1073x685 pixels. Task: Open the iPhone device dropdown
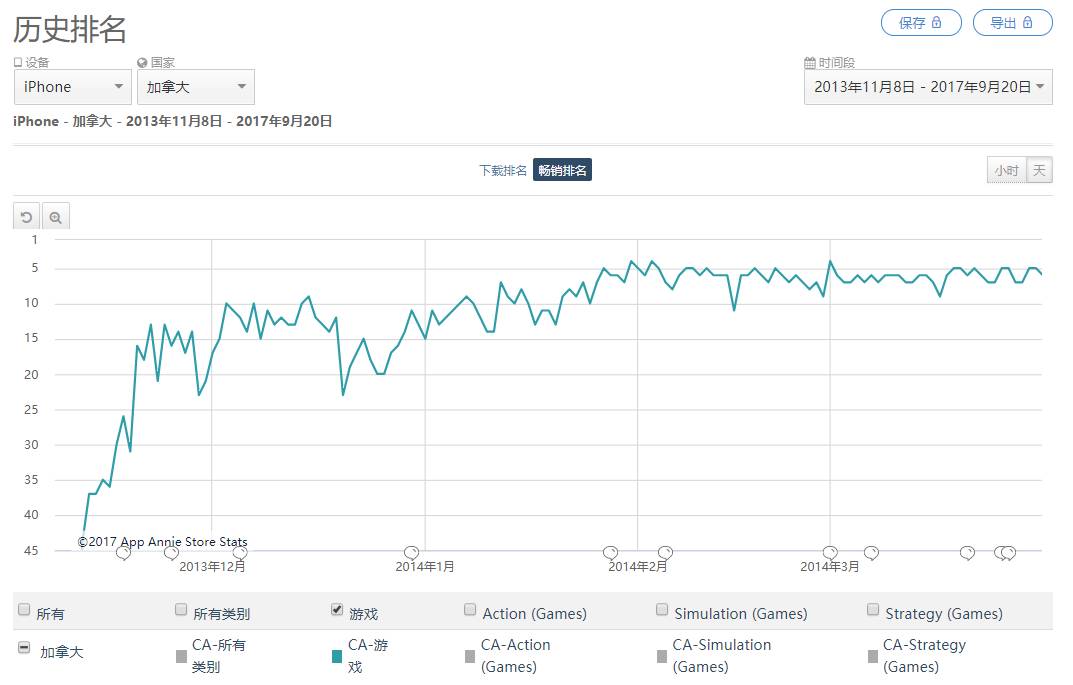point(73,87)
